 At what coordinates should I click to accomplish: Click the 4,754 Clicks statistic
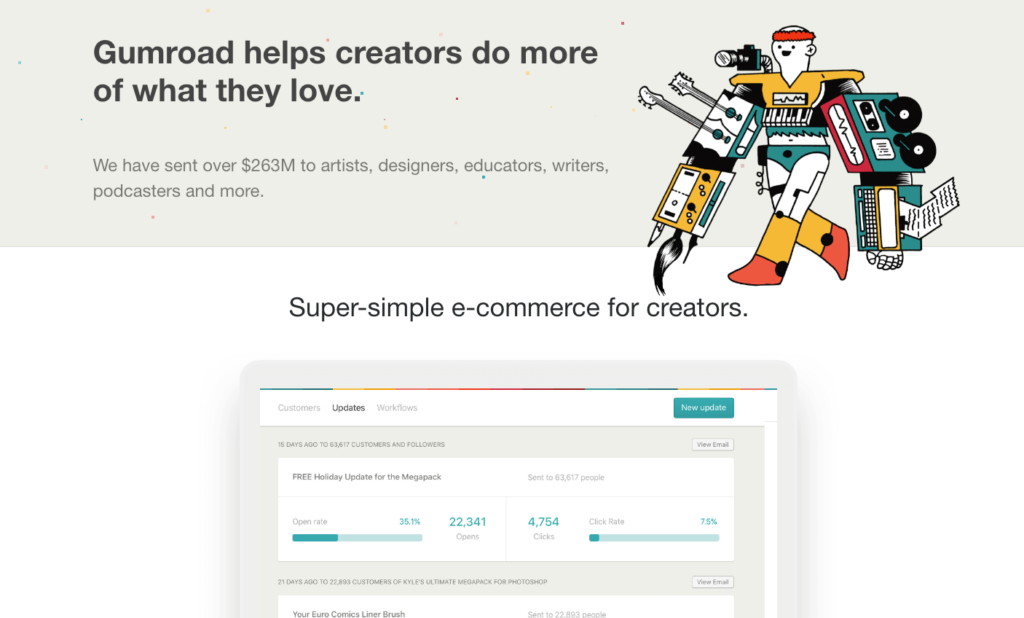pyautogui.click(x=543, y=528)
